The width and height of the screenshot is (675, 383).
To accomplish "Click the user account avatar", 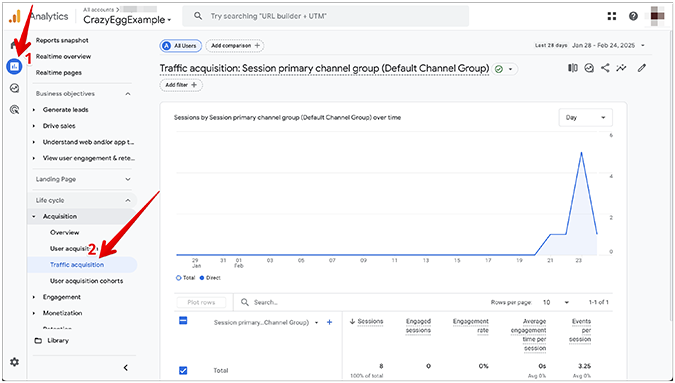I will [657, 16].
